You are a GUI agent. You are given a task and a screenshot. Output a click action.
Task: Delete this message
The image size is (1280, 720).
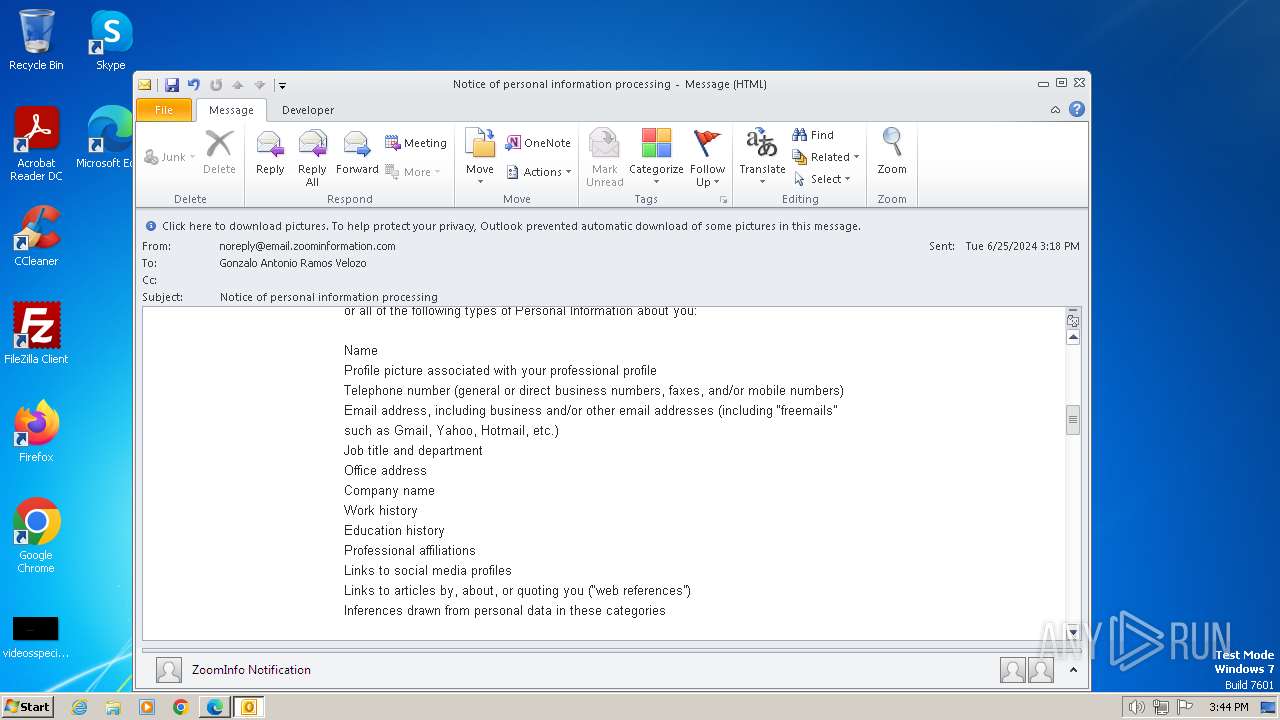tap(219, 153)
